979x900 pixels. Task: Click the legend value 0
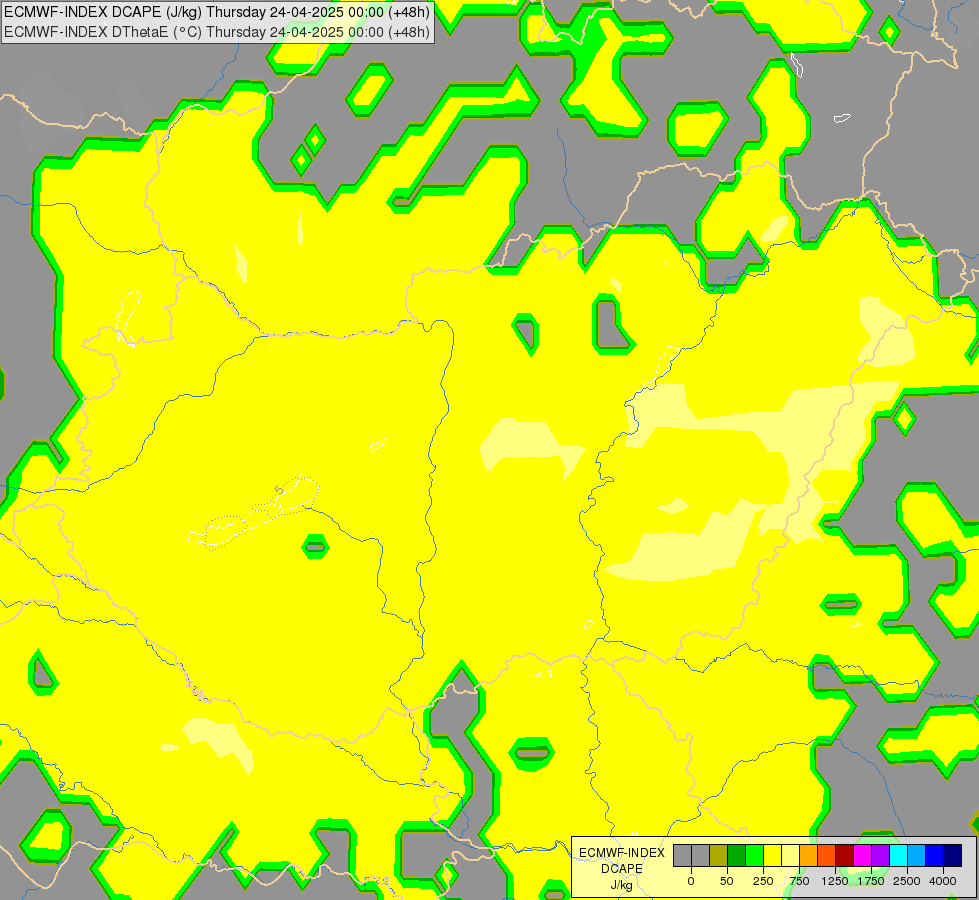691,881
